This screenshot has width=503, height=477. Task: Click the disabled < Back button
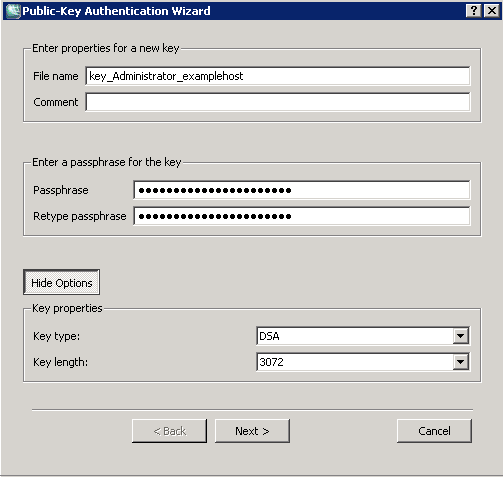pos(169,431)
